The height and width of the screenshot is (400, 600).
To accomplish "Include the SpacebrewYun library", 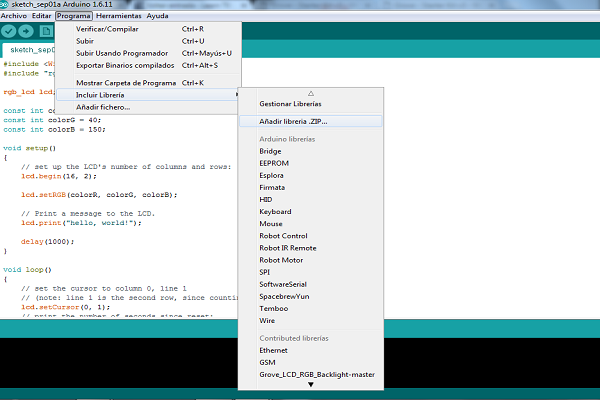I will click(311, 296).
